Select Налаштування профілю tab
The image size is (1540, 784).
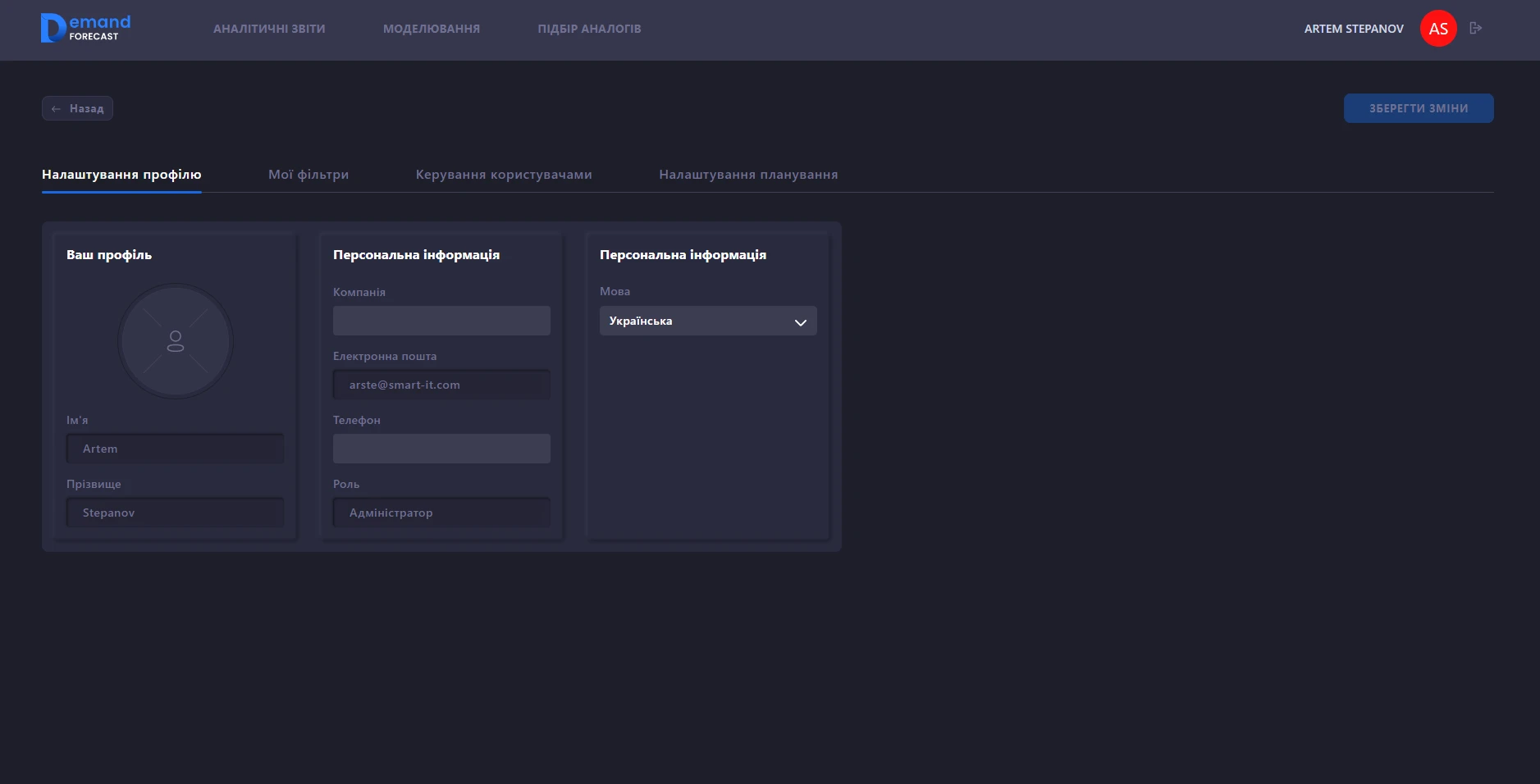pos(121,175)
